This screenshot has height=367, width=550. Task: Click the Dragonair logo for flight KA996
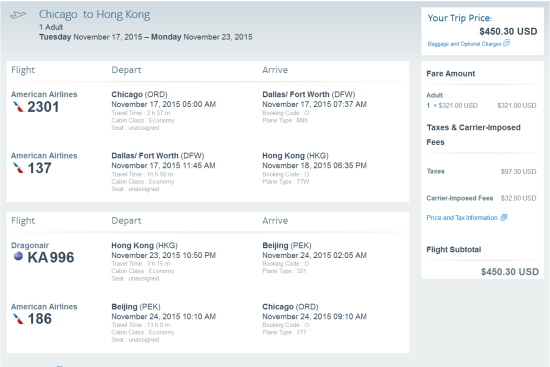click(18, 256)
